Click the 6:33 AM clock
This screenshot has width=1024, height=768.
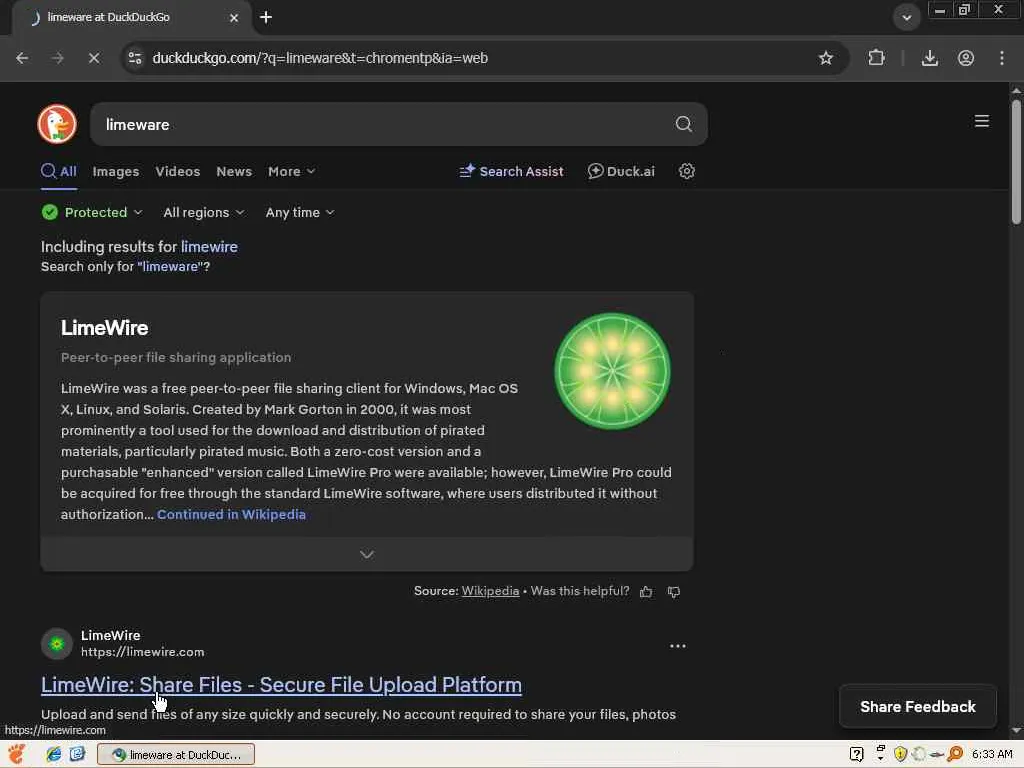[992, 754]
